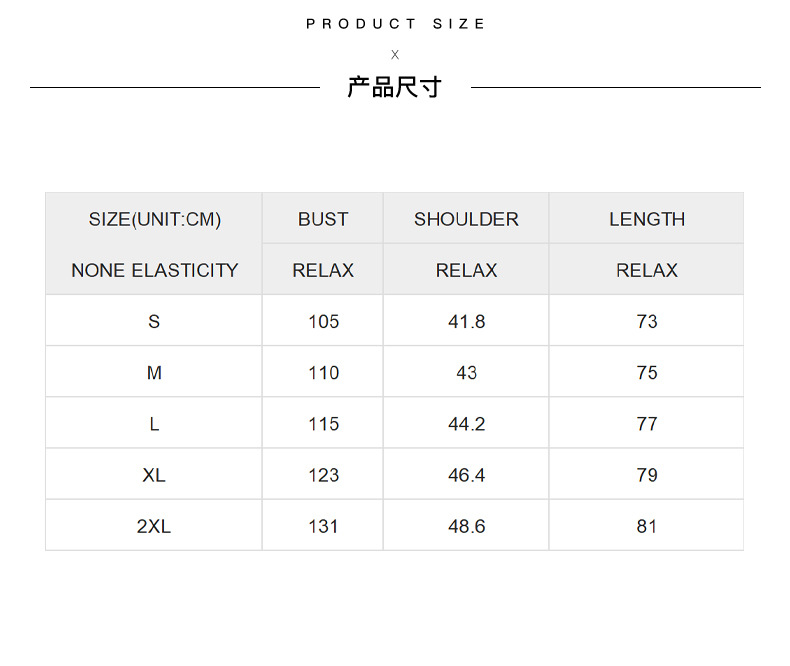Select the XL size row label
The width and height of the screenshot is (790, 666).
click(154, 475)
